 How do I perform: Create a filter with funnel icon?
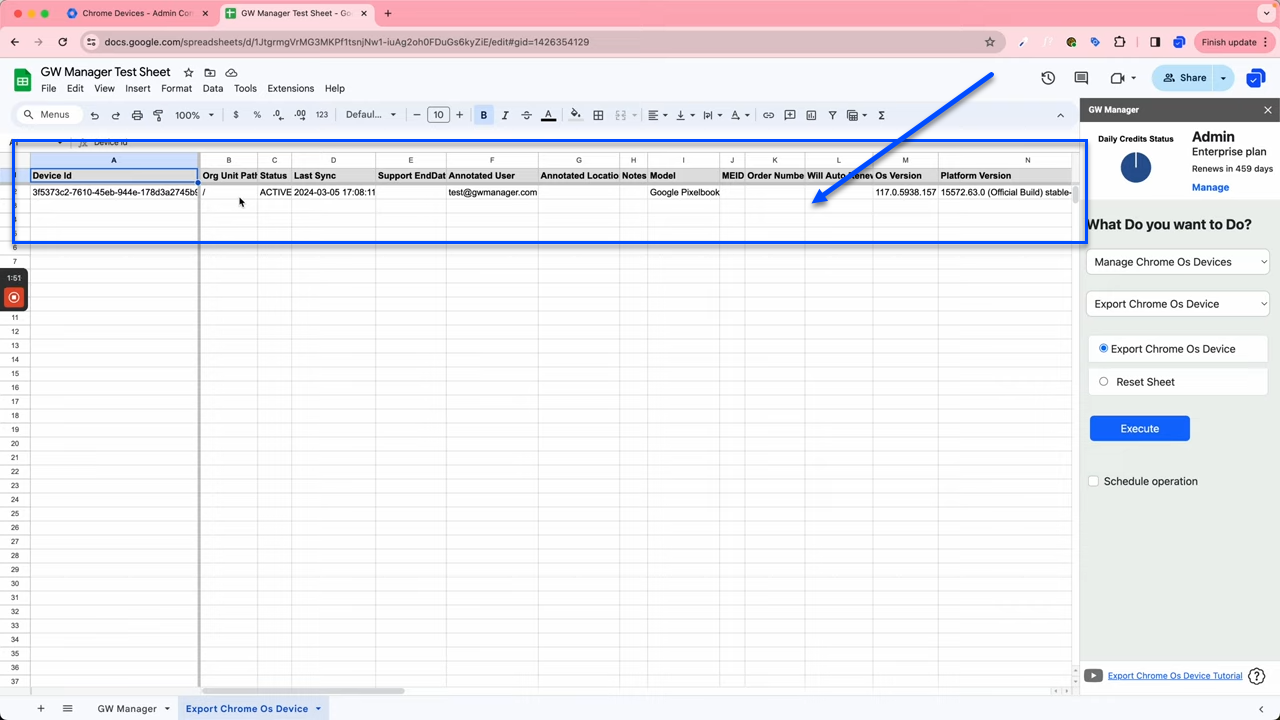832,115
